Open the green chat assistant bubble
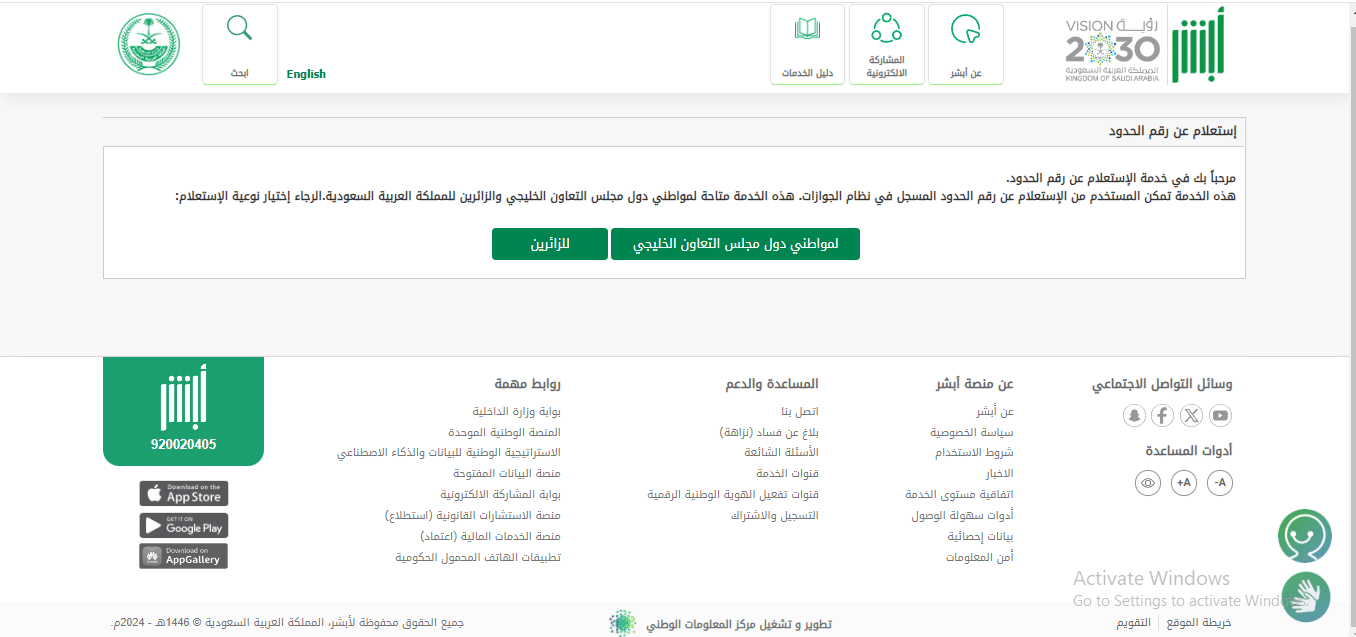The height and width of the screenshot is (637, 1356). click(x=1305, y=536)
